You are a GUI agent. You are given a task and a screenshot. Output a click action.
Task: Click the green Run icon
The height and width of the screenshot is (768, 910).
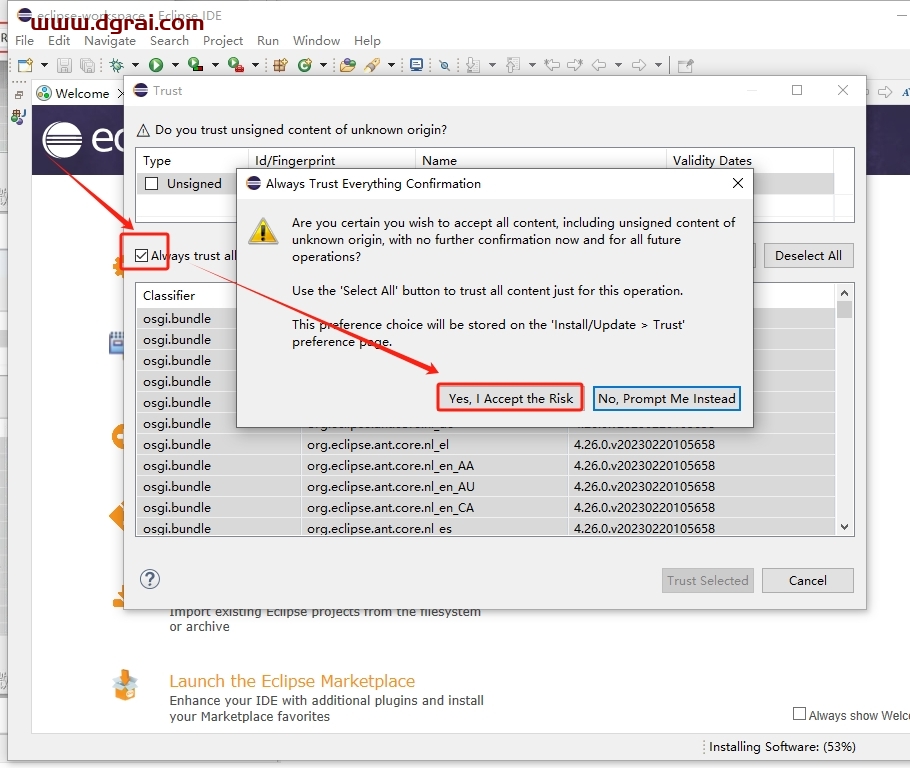tap(156, 65)
